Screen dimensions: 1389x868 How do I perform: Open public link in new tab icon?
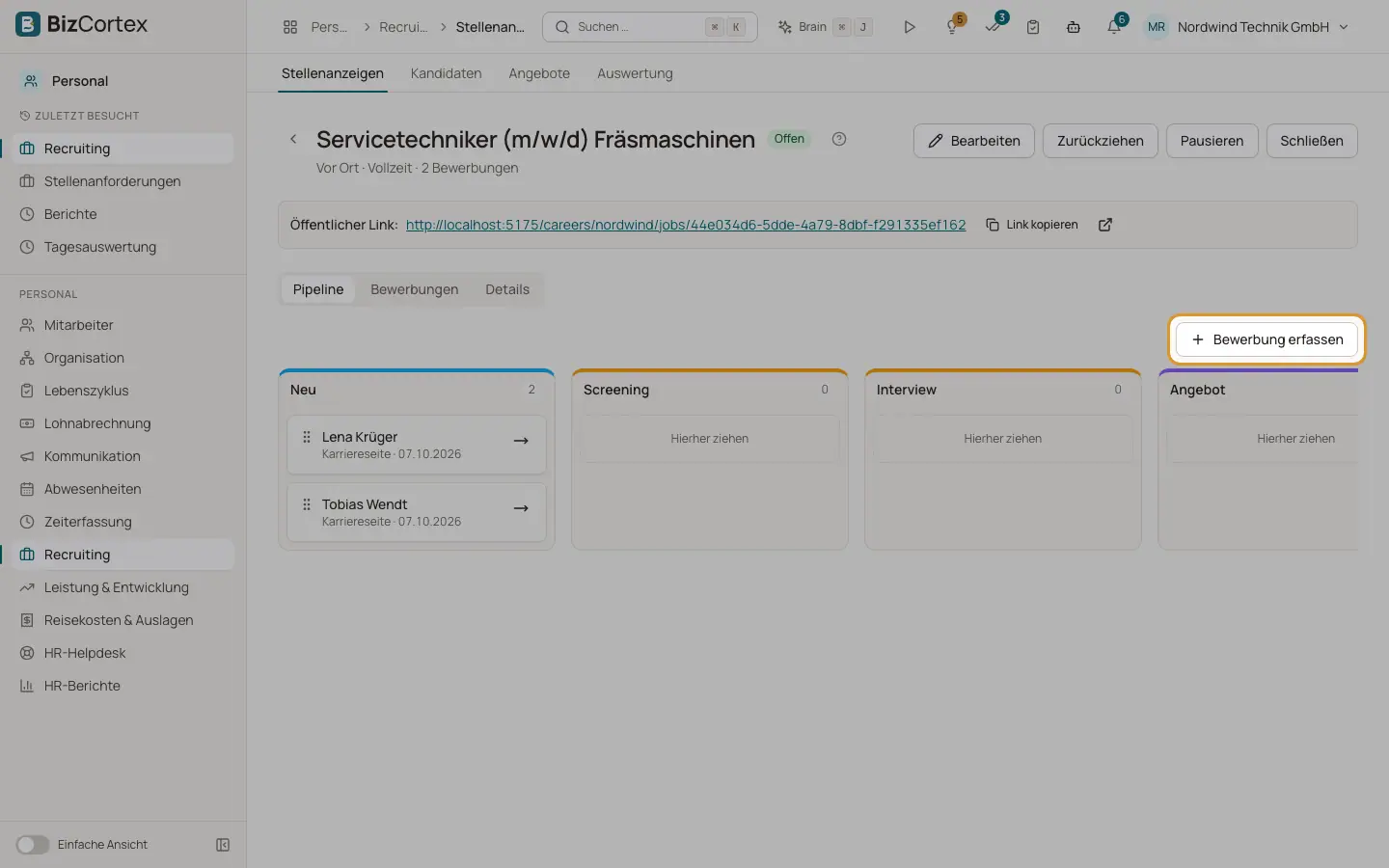[x=1105, y=225]
